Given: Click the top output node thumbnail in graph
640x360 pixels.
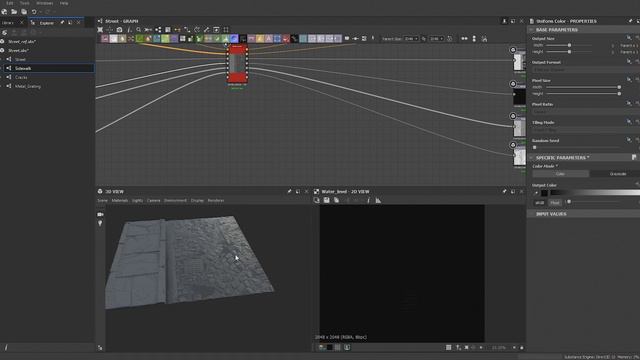Looking at the screenshot, I should 520,61.
